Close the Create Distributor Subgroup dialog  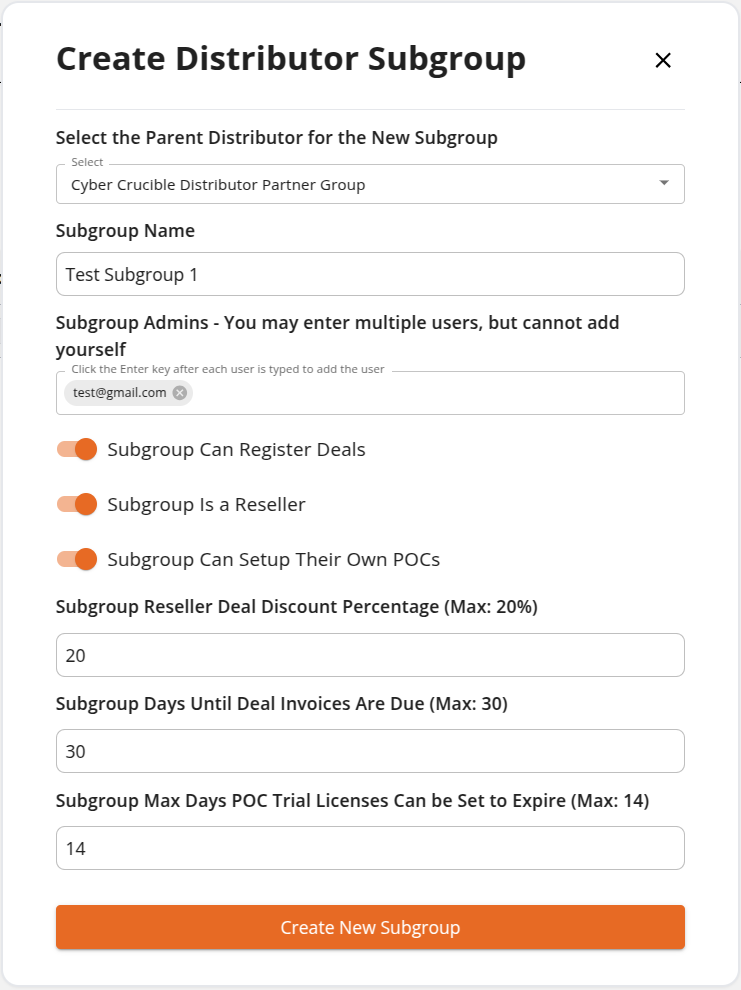(663, 61)
